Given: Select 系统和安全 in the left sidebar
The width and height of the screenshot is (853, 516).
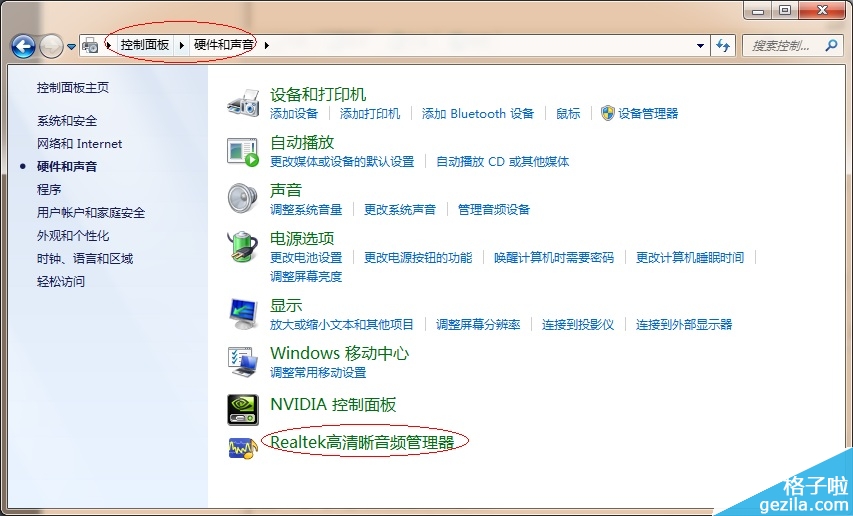Looking at the screenshot, I should (67, 121).
